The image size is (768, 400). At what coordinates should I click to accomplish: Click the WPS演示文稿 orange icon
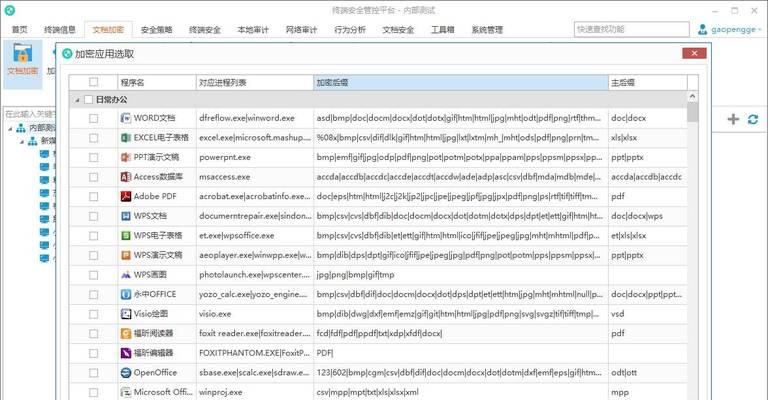[126, 255]
